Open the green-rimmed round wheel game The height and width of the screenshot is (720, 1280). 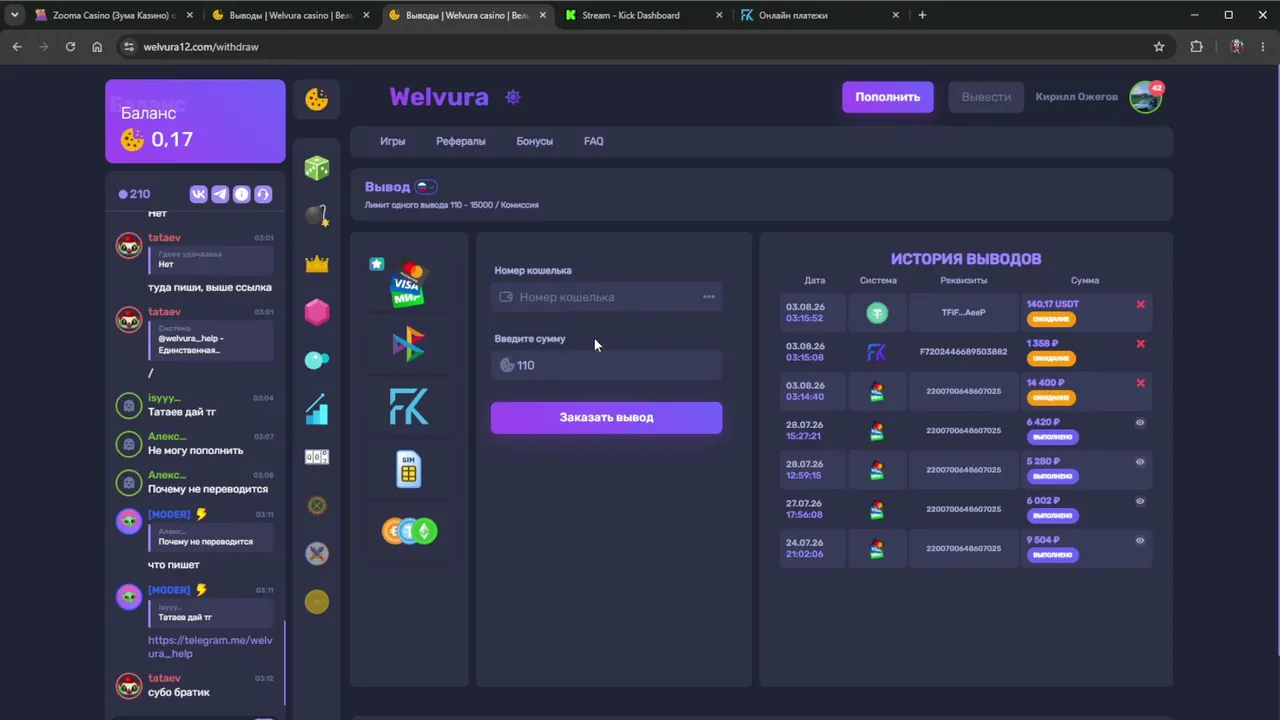(317, 505)
